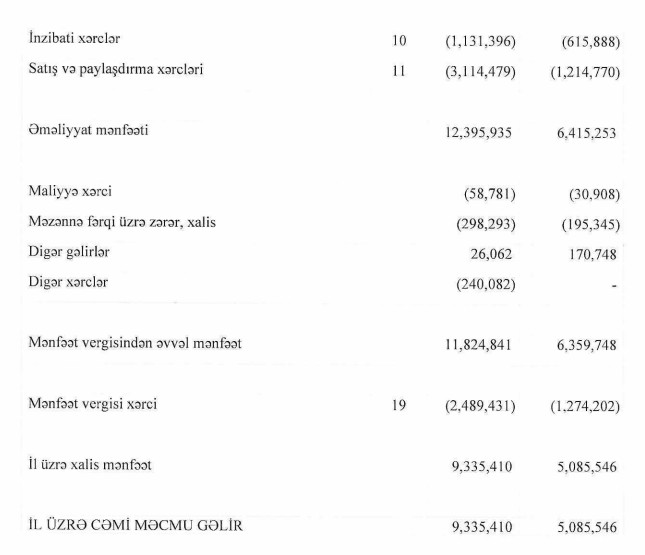Click "Məzənnə fərqi üzrə zərər, xalis" text
The image size is (645, 555).
(x=122, y=222)
